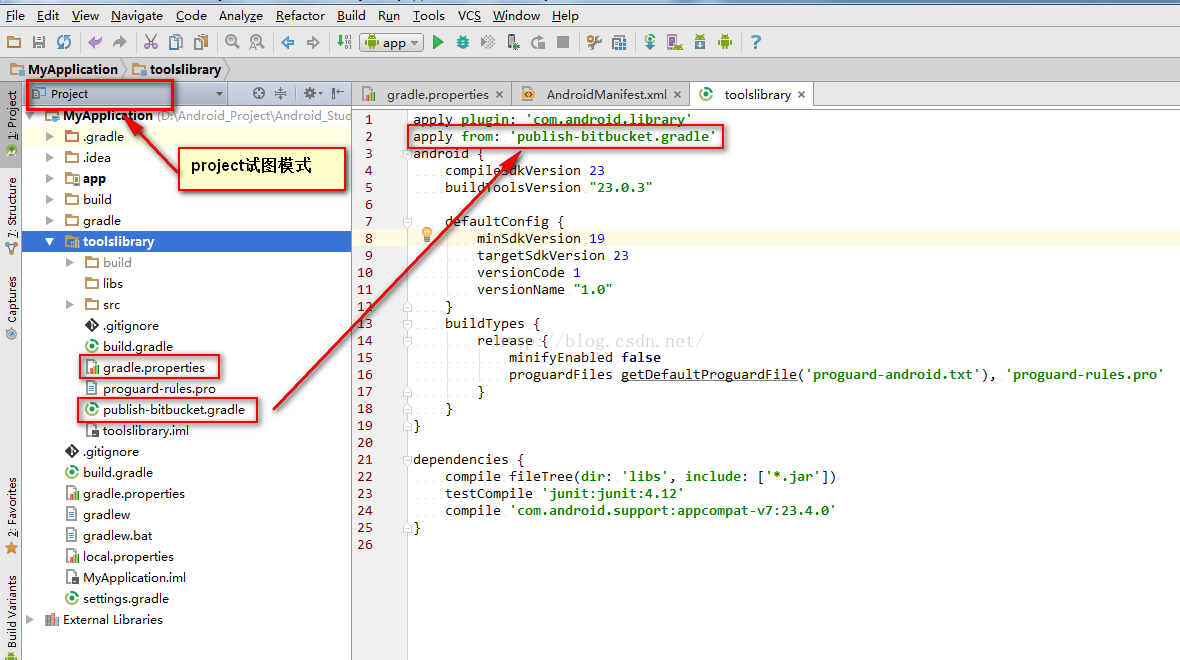Open the Structure tool window tab
Screen dimensions: 1180x660
[12, 215]
